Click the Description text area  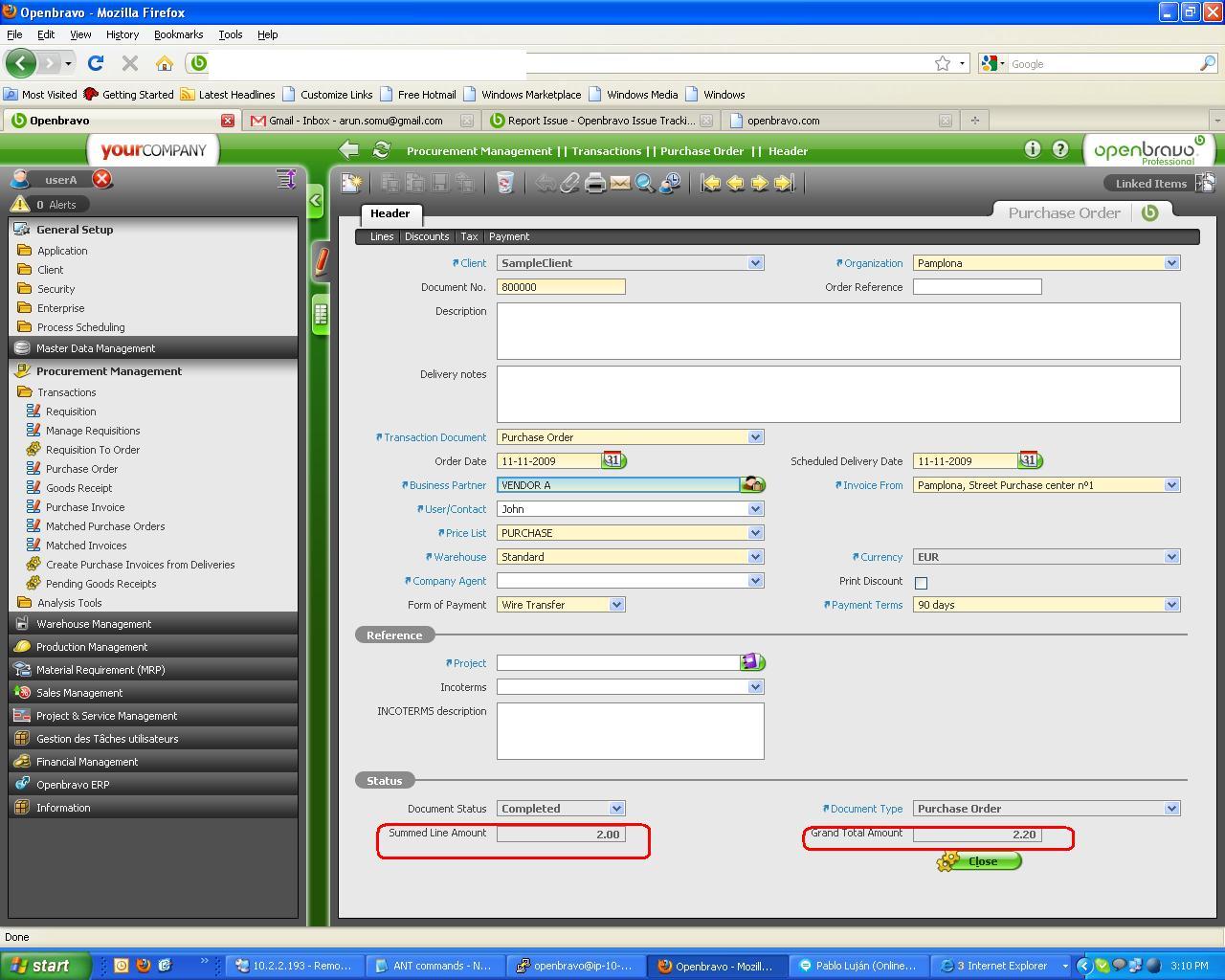click(x=838, y=331)
